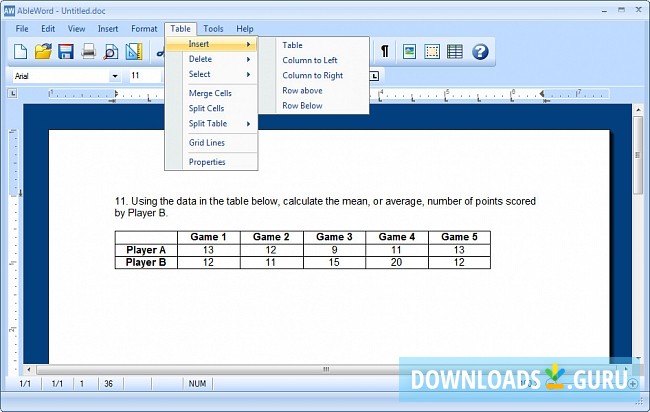Click the tab-stop selector left of the ruler
Screen dimensions: 650x412
(13, 93)
